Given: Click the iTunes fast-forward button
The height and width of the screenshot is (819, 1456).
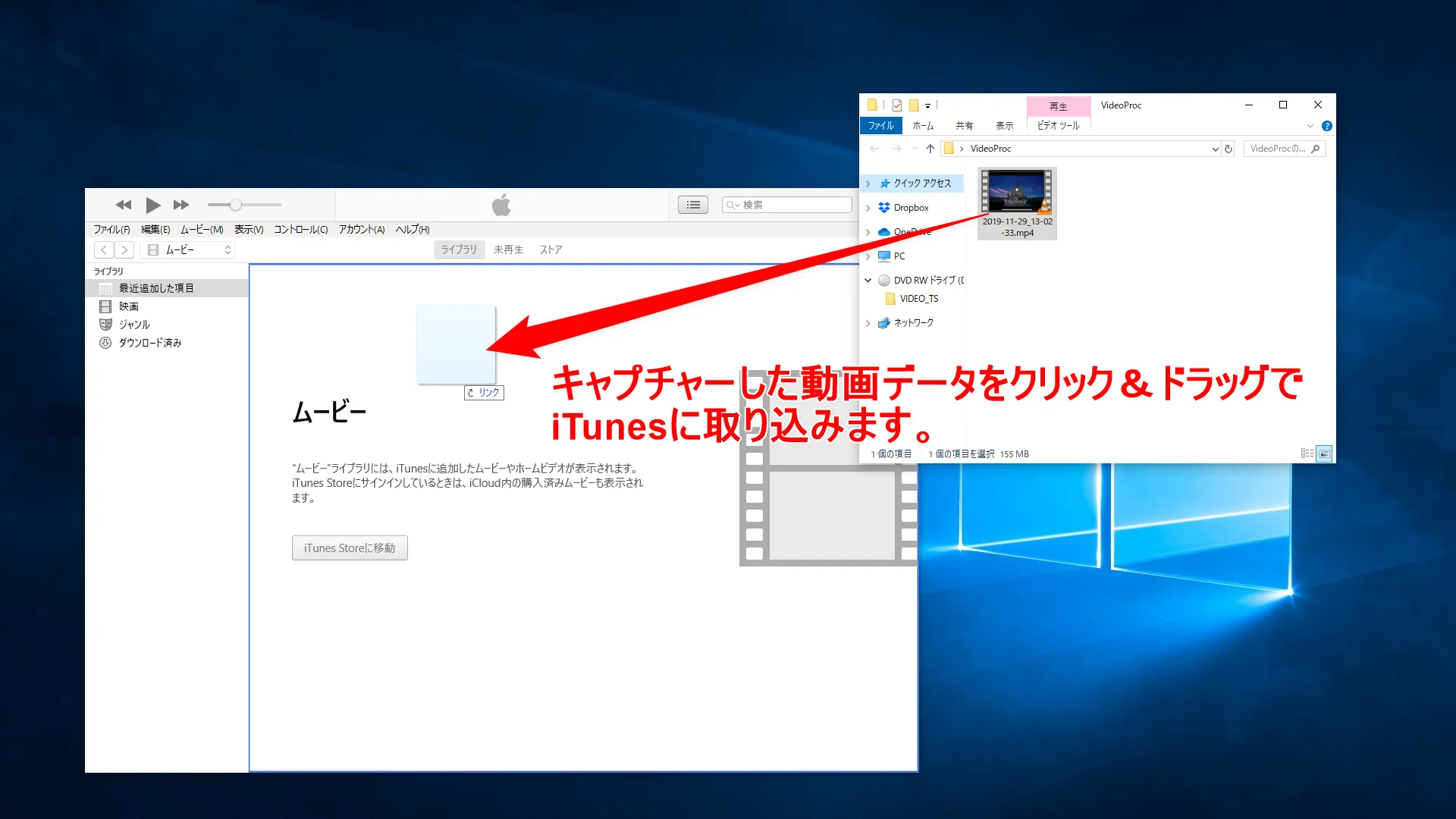Looking at the screenshot, I should tap(181, 205).
